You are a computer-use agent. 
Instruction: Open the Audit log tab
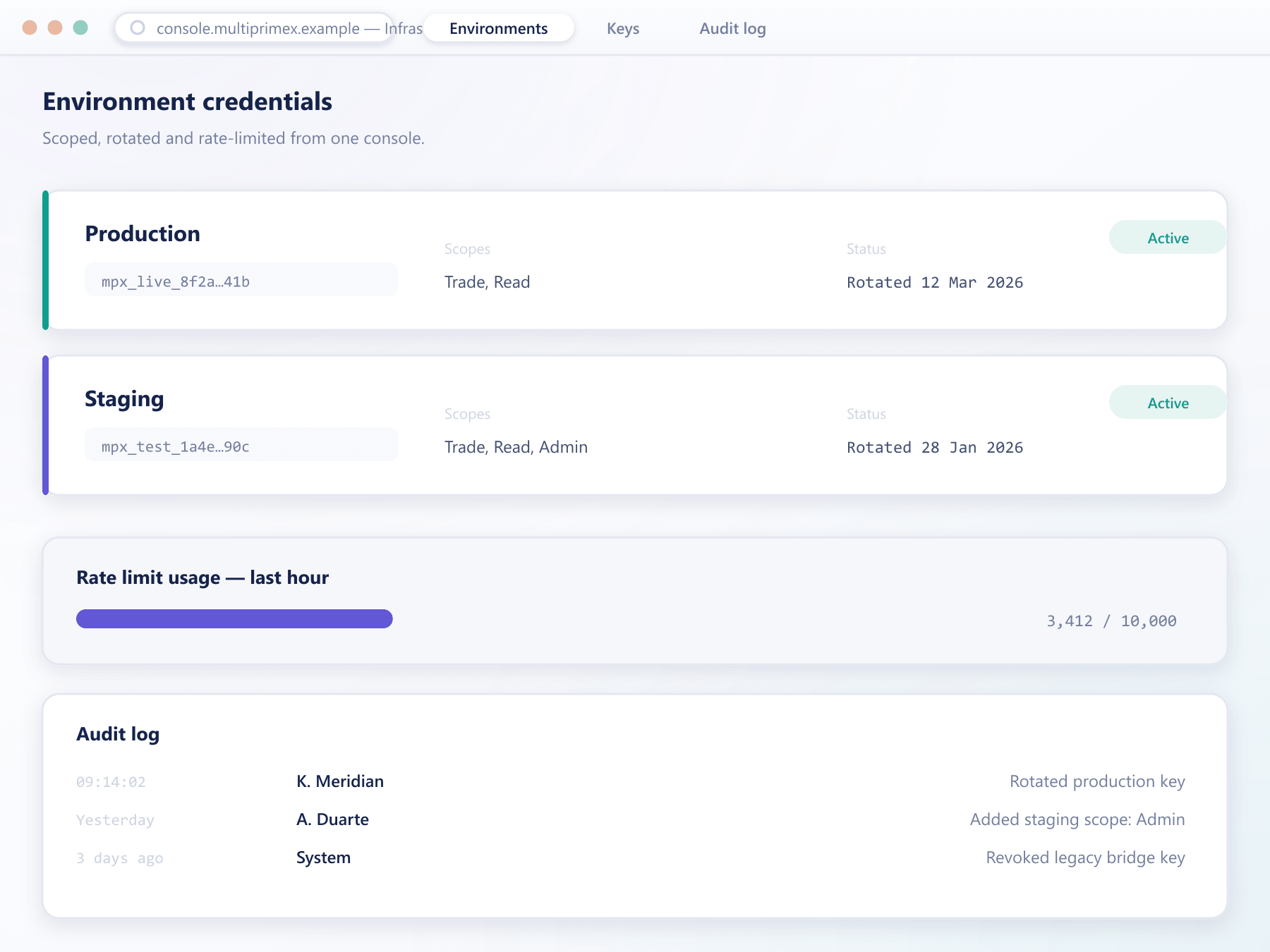(x=732, y=28)
